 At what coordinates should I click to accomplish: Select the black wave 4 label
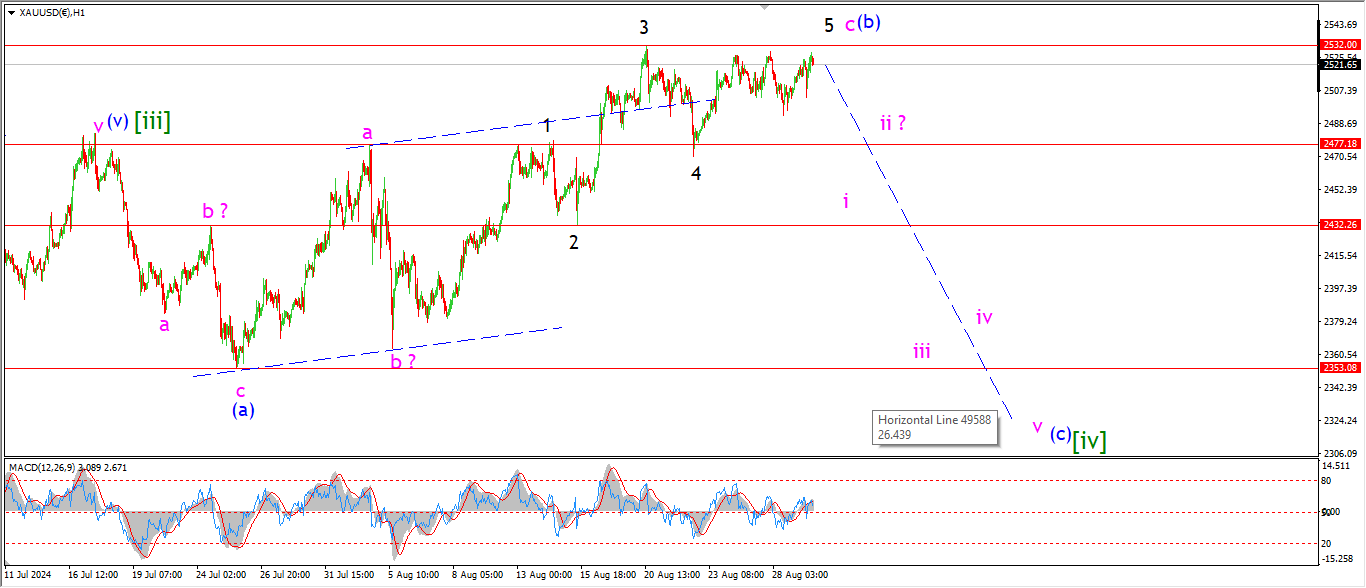click(x=696, y=173)
